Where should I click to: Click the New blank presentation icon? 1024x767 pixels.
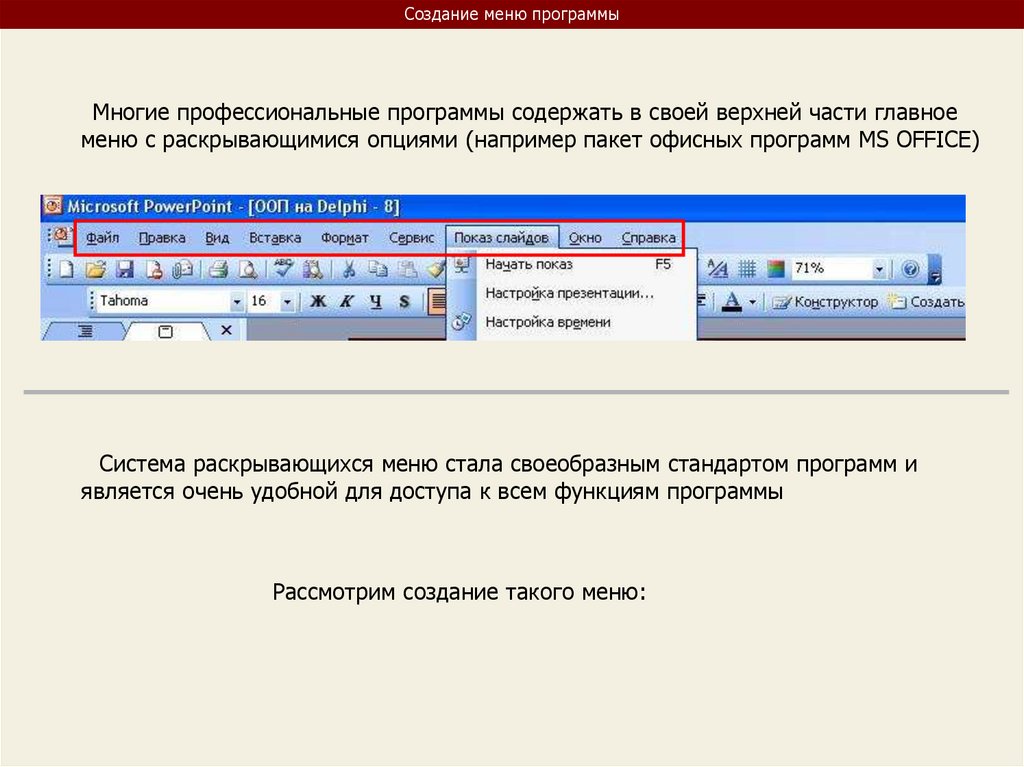67,269
